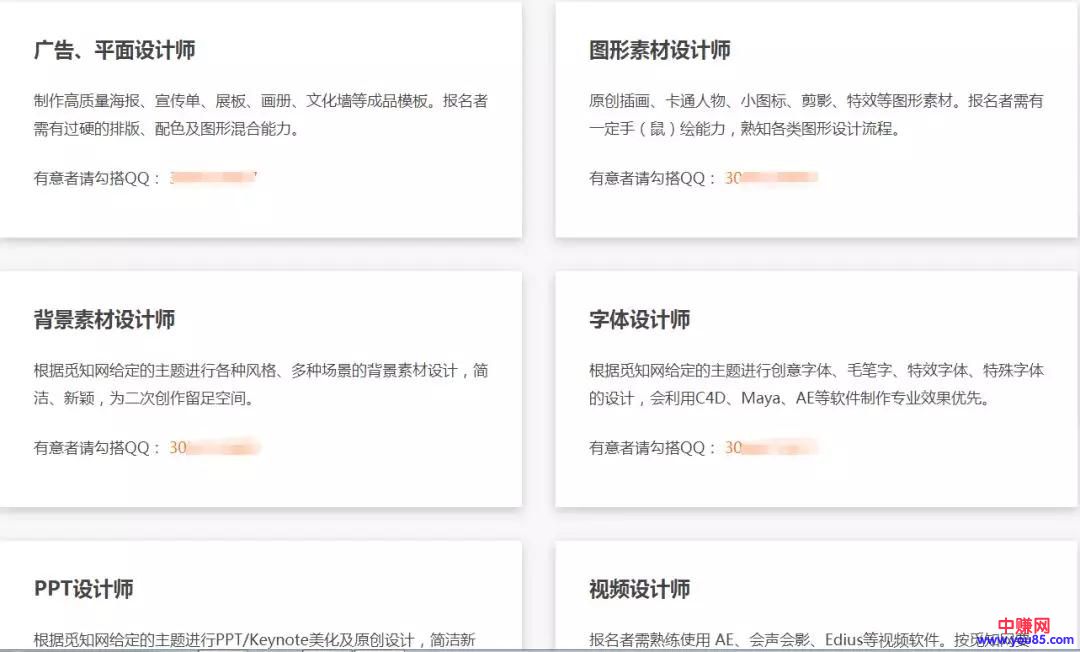The height and width of the screenshot is (652, 1080).
Task: Click the 图形素材设计师 card title
Action: point(659,50)
